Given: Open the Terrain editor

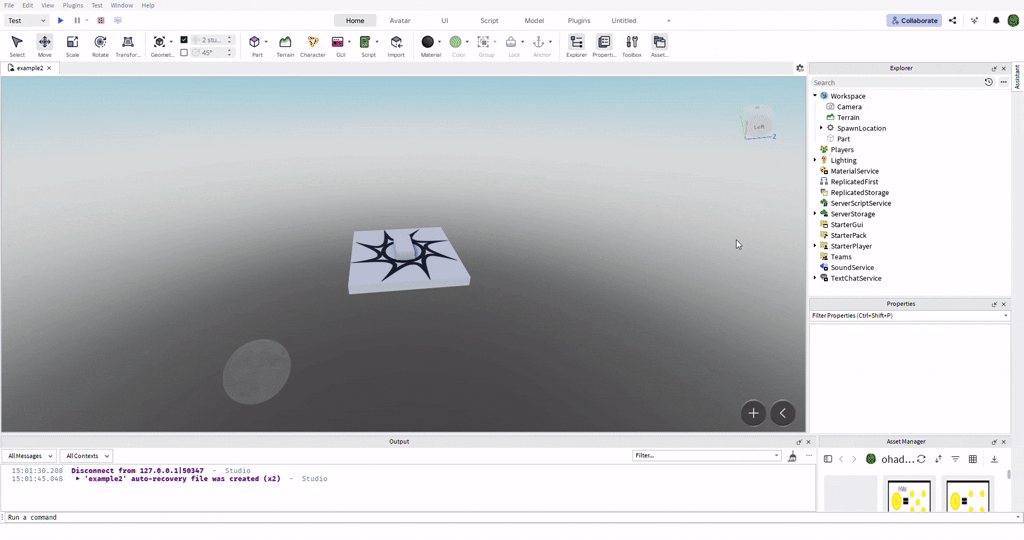Looking at the screenshot, I should 285,45.
